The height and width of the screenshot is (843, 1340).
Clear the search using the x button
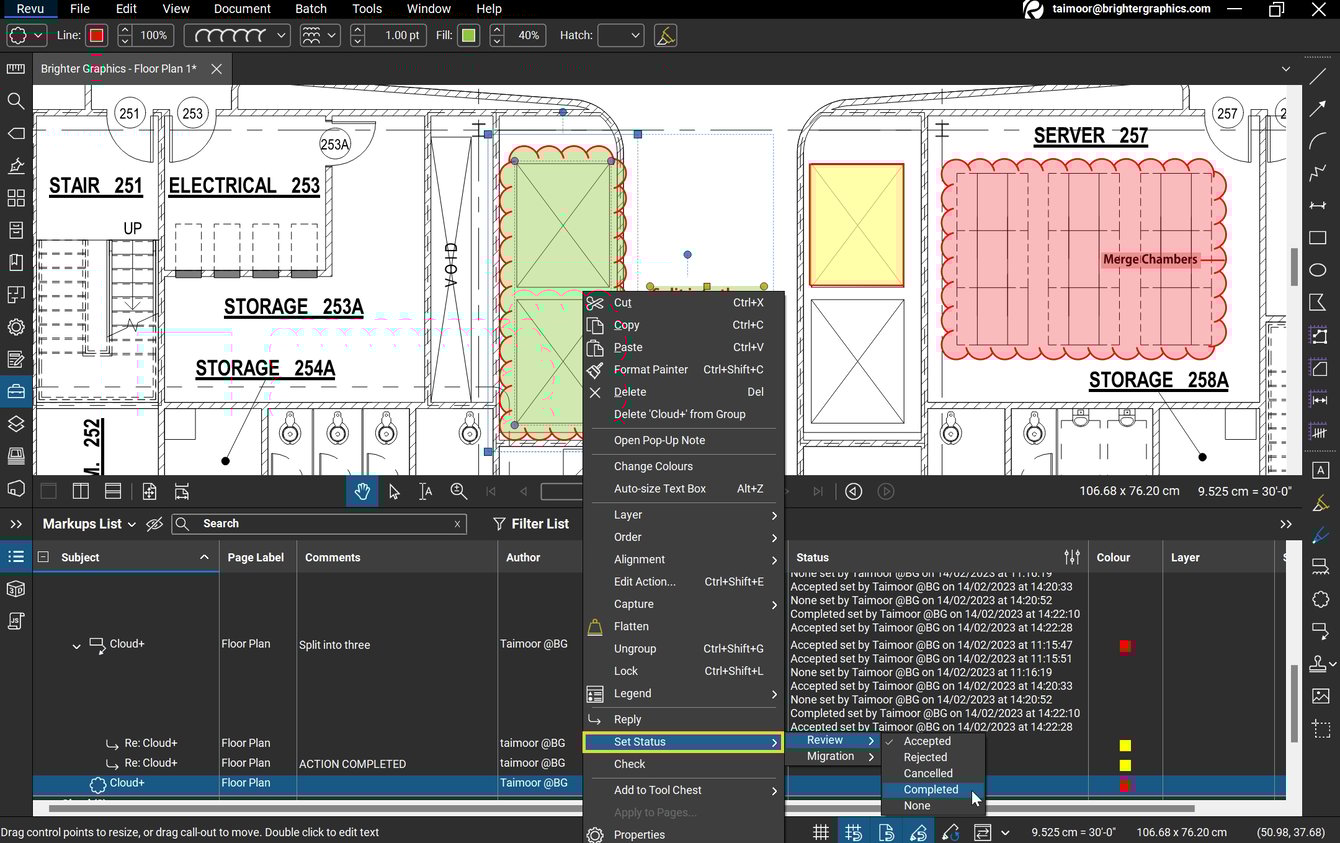tap(457, 524)
